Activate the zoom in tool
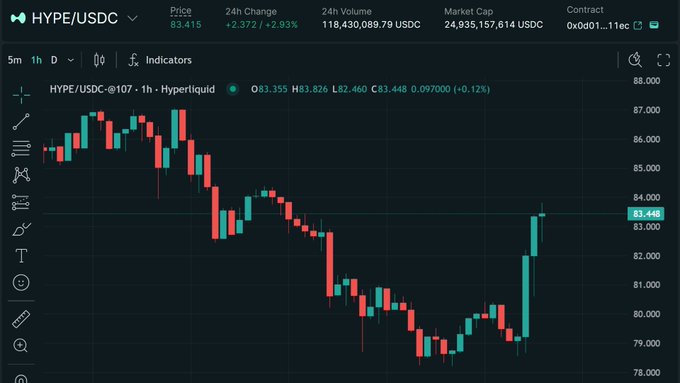 pos(20,345)
